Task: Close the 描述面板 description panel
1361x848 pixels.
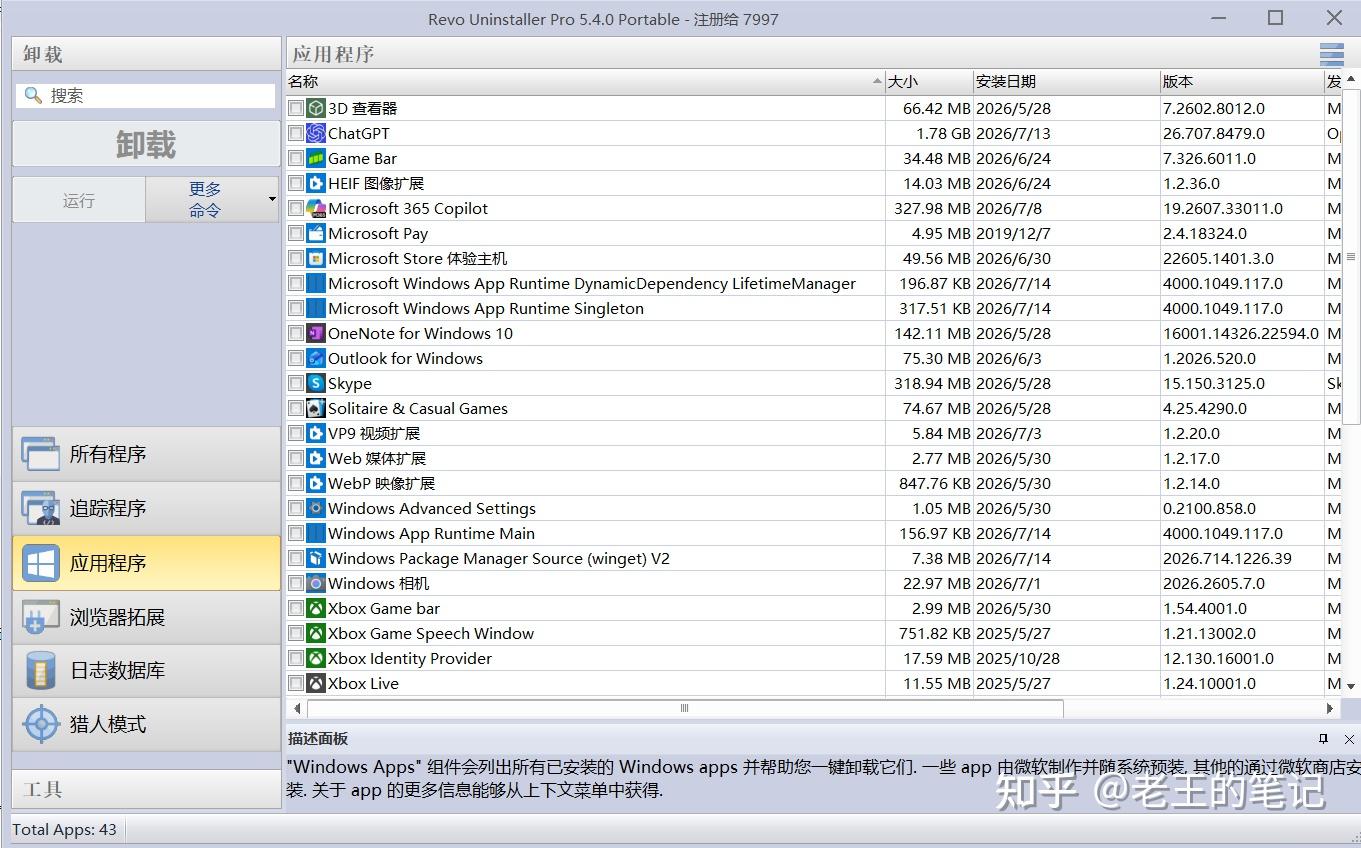Action: [x=1349, y=739]
